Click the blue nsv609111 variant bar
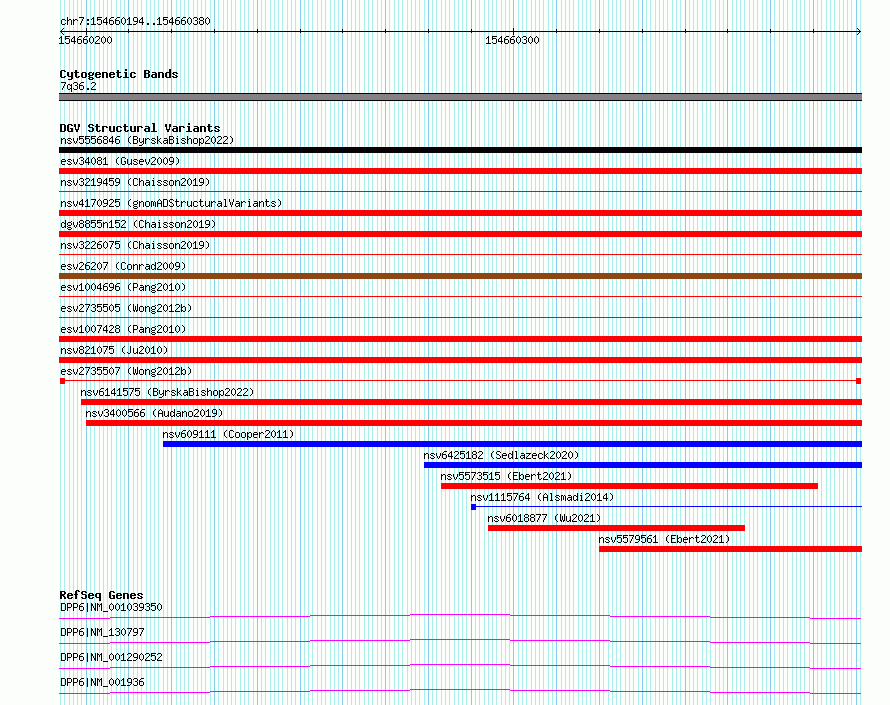This screenshot has width=890, height=705. point(513,444)
